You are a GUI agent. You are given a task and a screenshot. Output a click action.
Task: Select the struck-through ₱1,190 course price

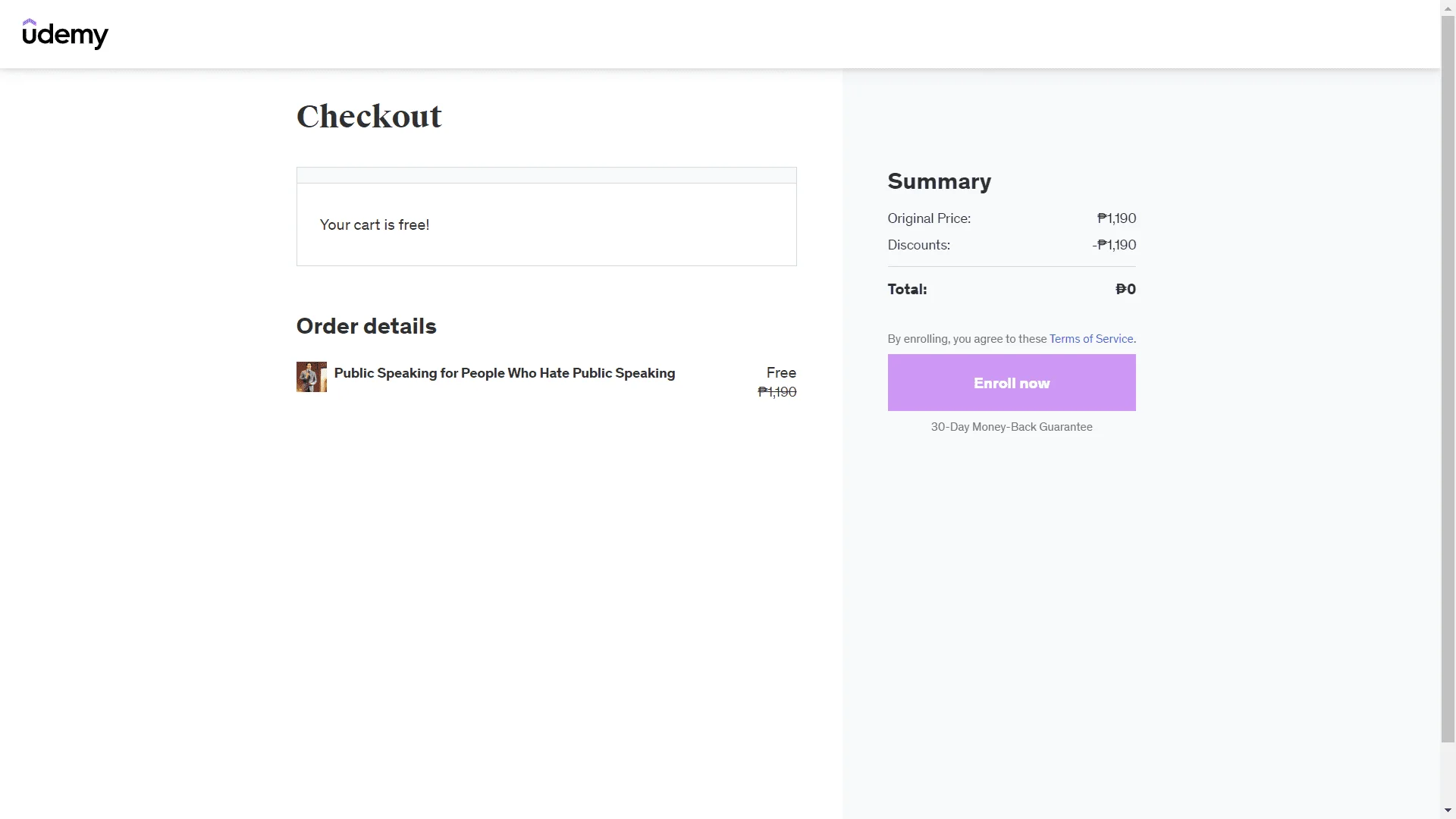777,392
